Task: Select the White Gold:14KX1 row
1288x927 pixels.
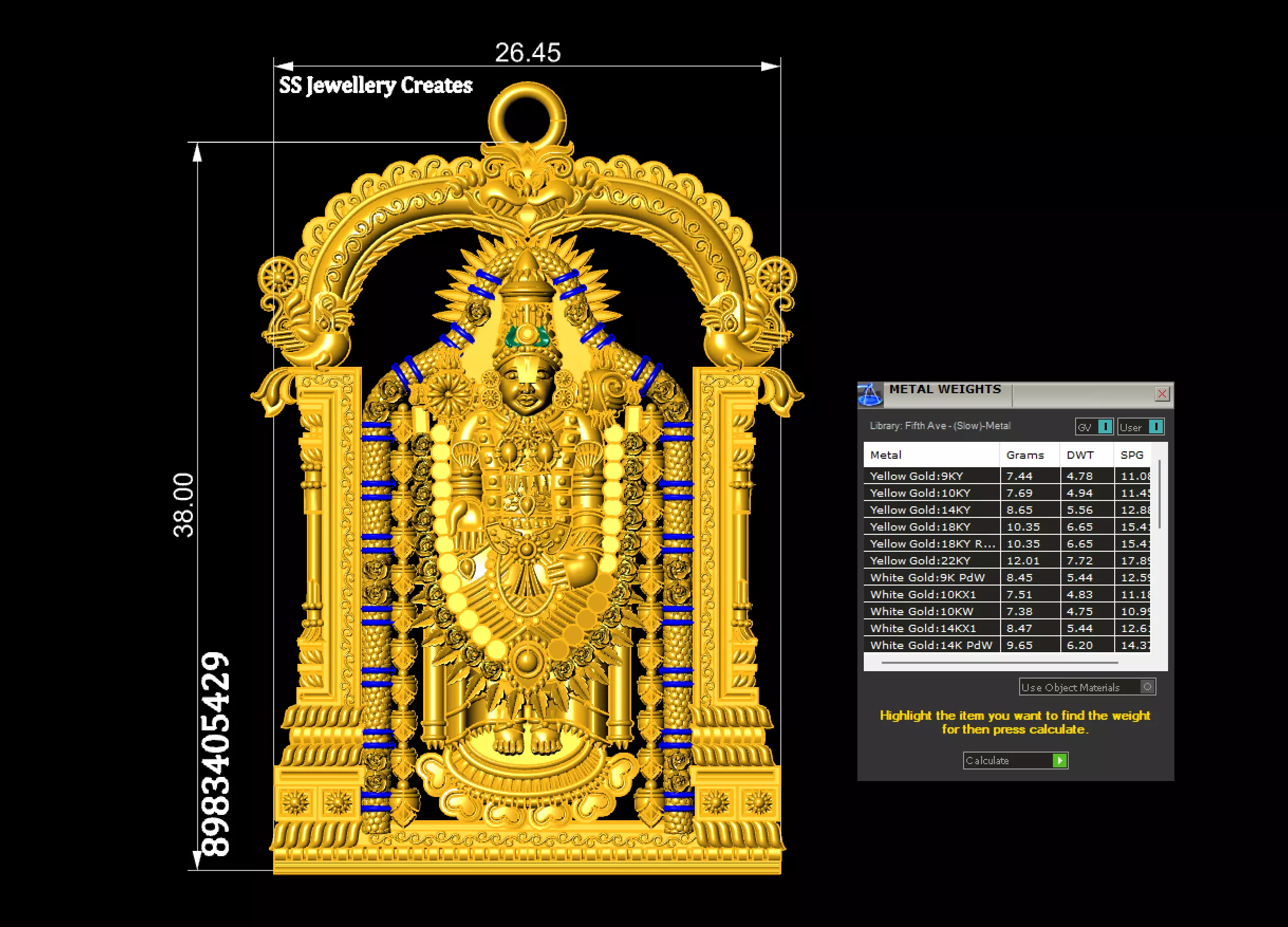Action: (1007, 628)
